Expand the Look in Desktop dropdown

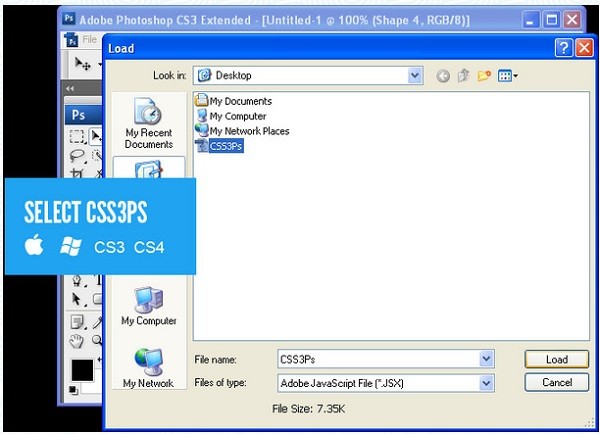(415, 75)
